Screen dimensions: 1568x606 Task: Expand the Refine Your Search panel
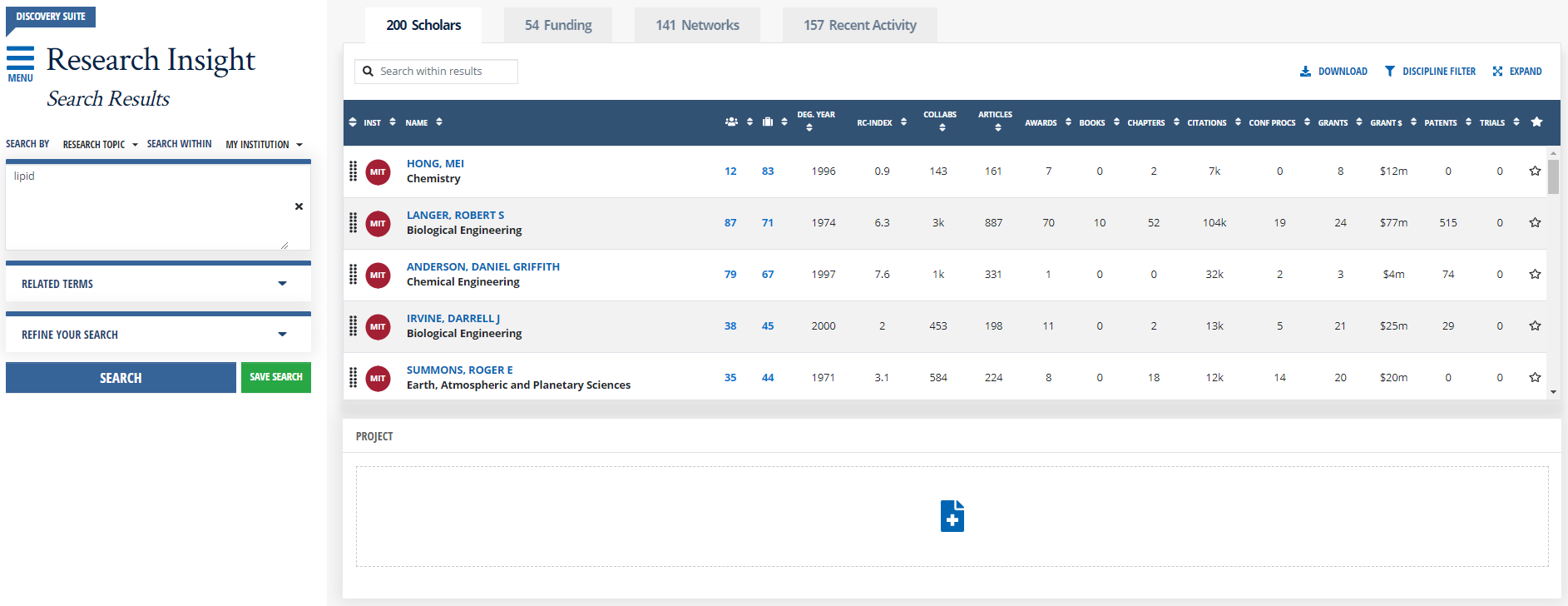coord(158,335)
